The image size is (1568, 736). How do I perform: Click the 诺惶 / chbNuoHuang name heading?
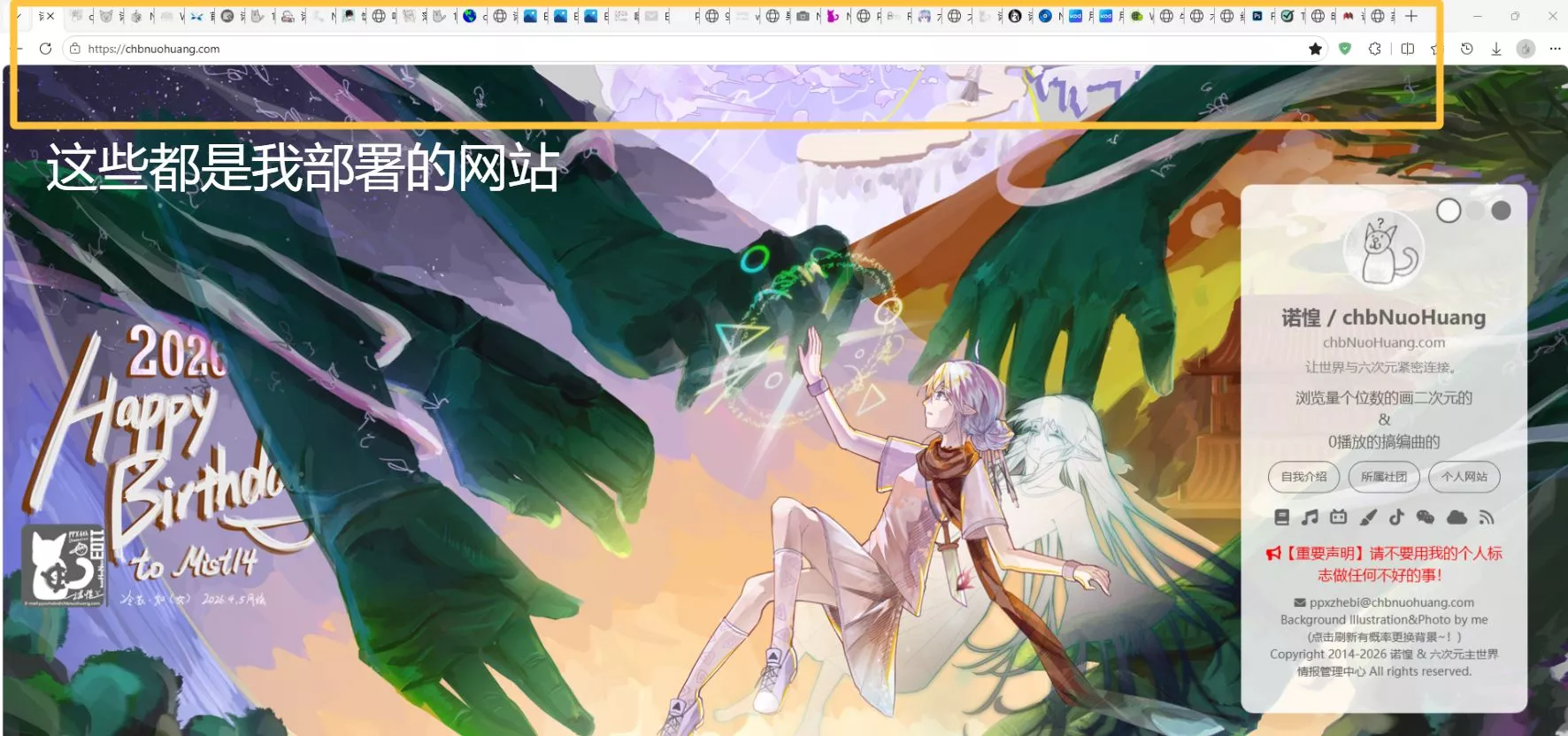point(1384,318)
